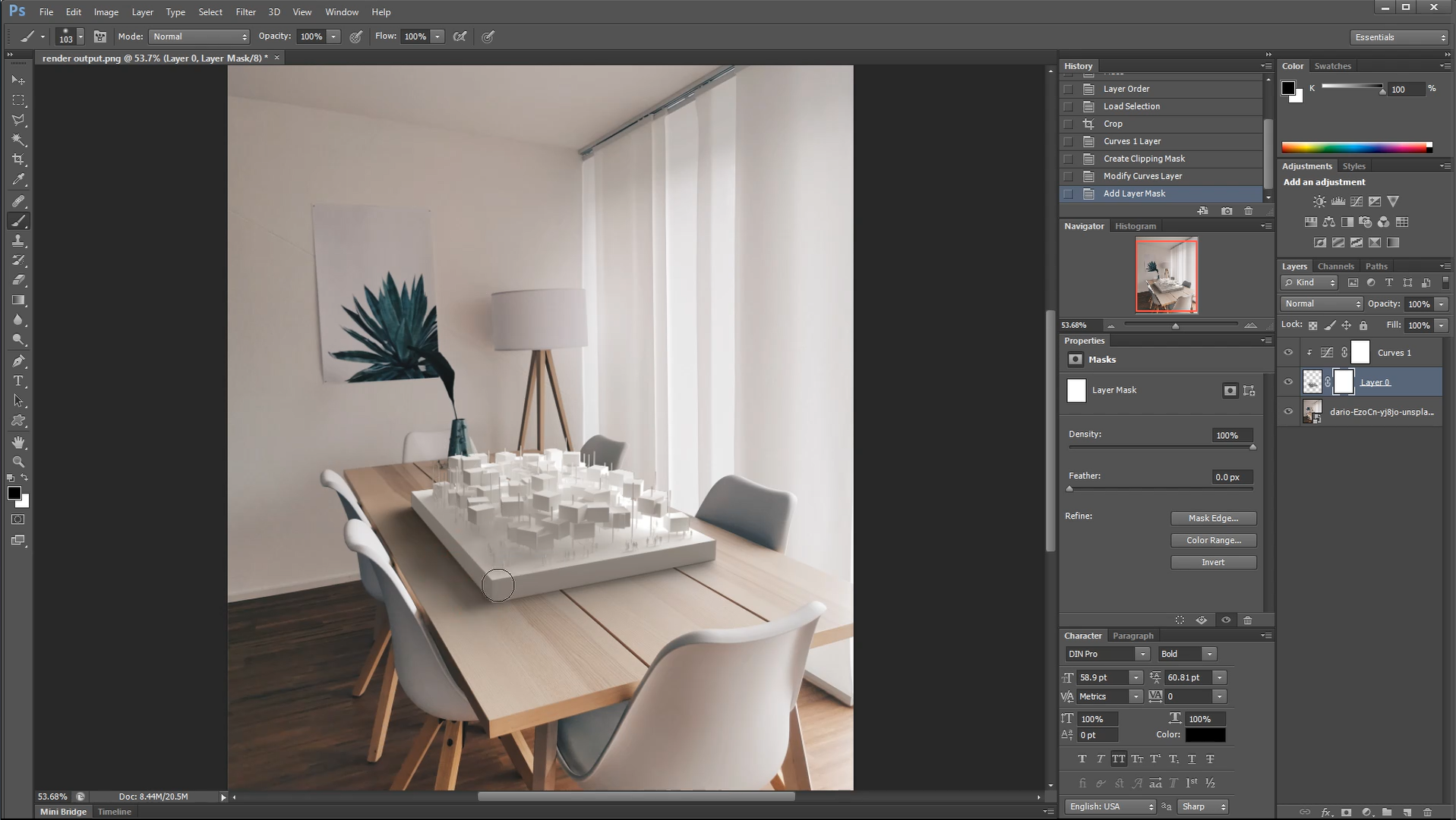Select the Zoom tool in toolbar
This screenshot has height=820, width=1456.
(x=18, y=462)
